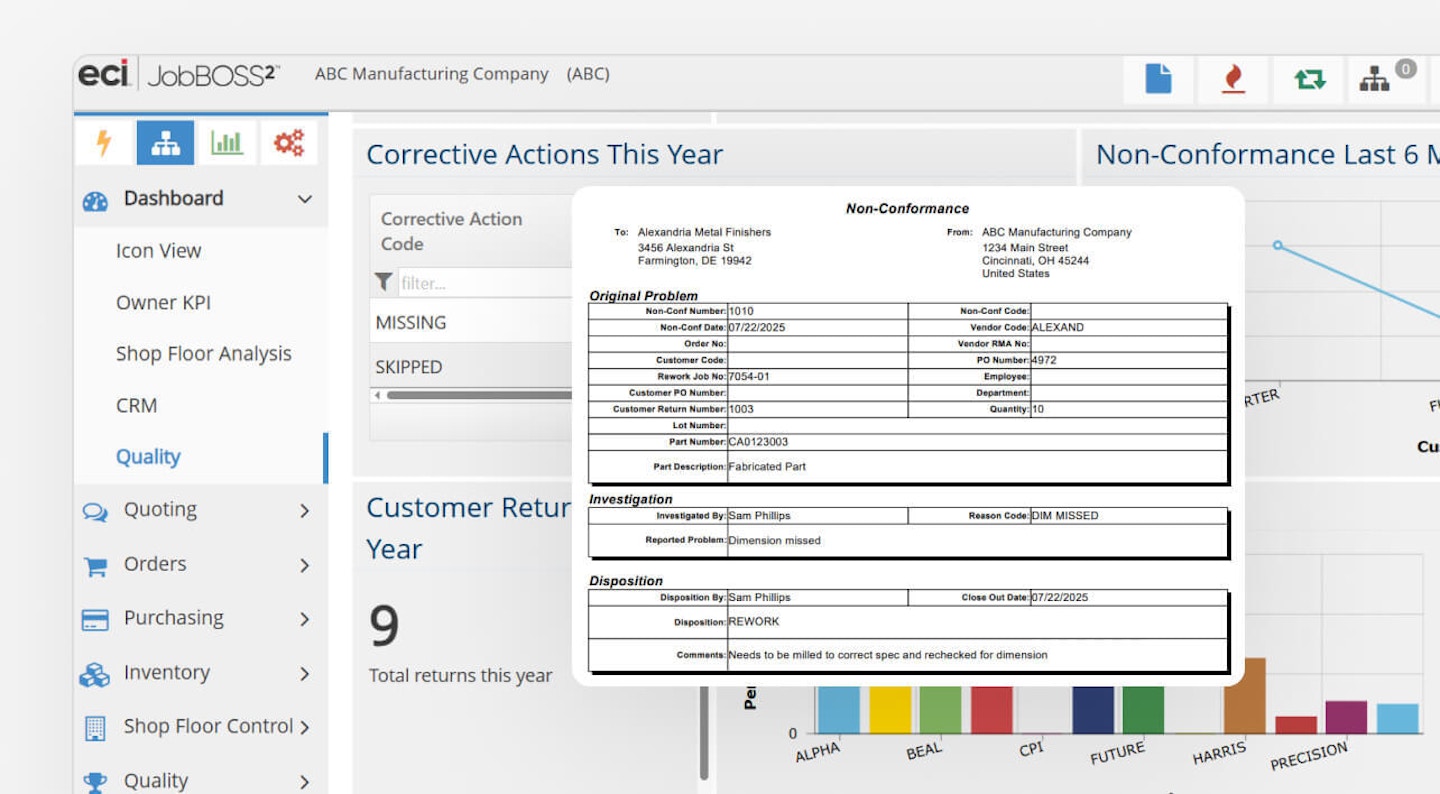Image resolution: width=1440 pixels, height=794 pixels.
Task: Collapse the Dashboard menu chevron
Action: [x=305, y=199]
